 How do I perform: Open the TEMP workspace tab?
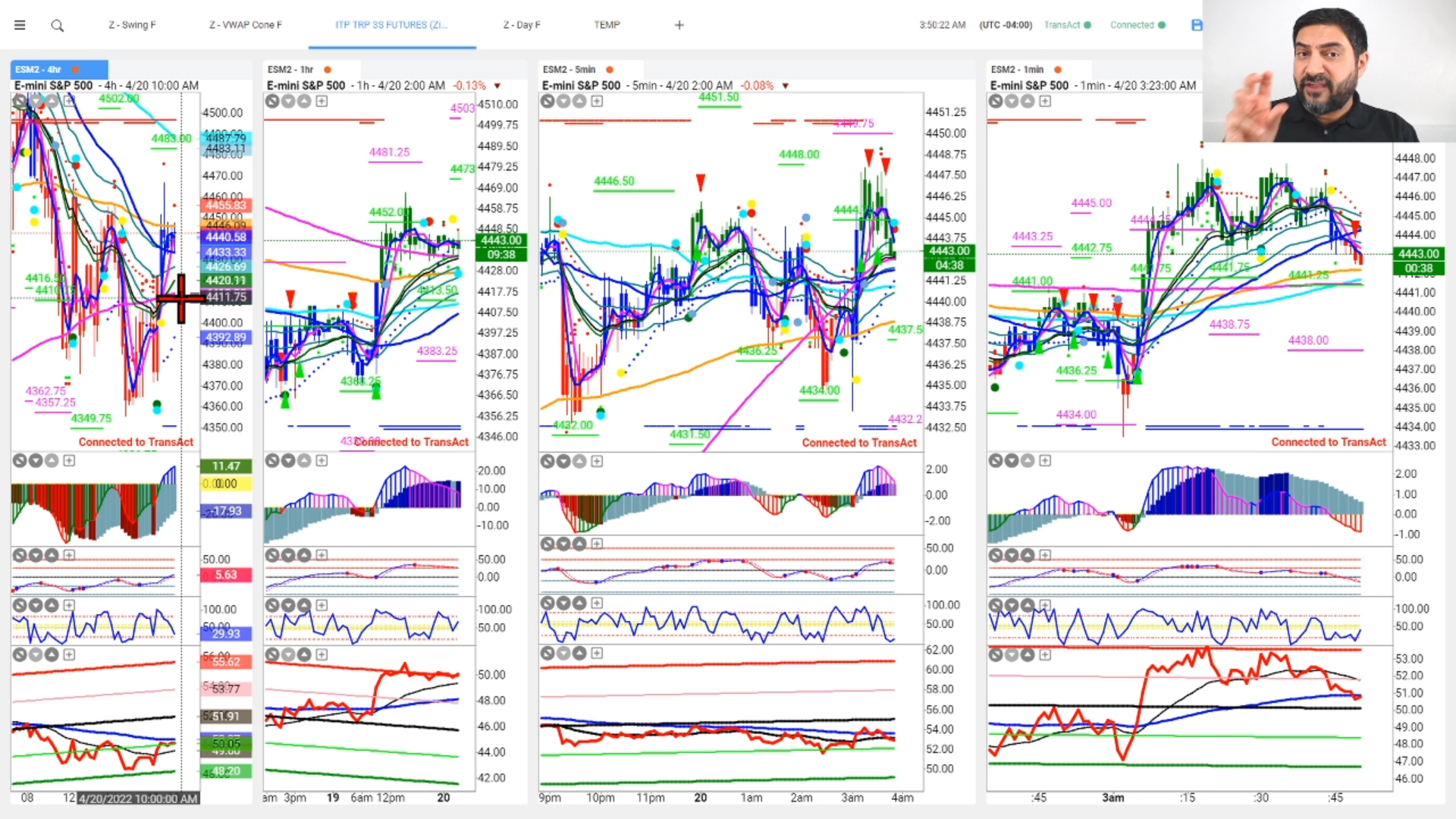607,25
